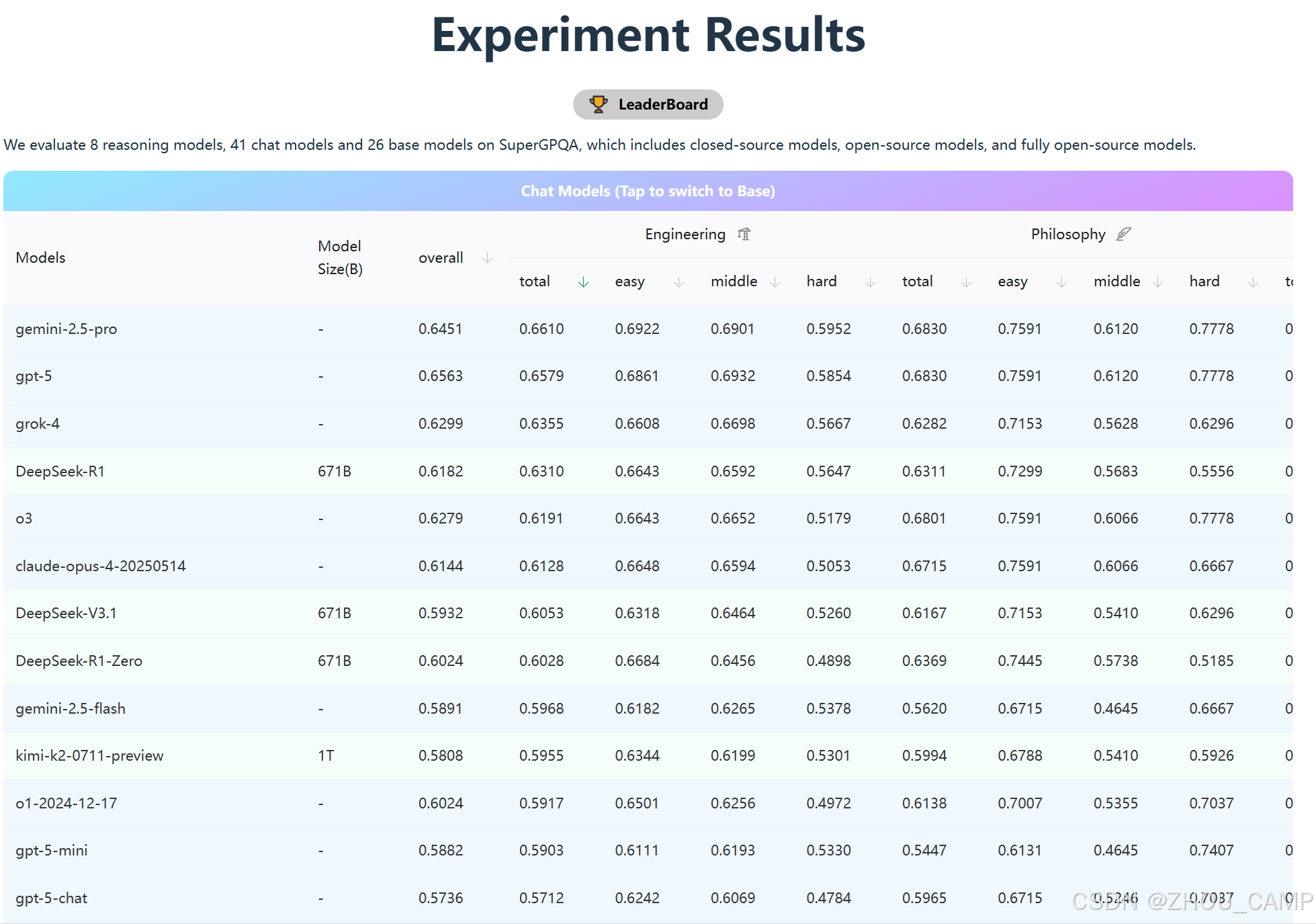Click the overall column header label
1316x924 pixels.
click(441, 257)
